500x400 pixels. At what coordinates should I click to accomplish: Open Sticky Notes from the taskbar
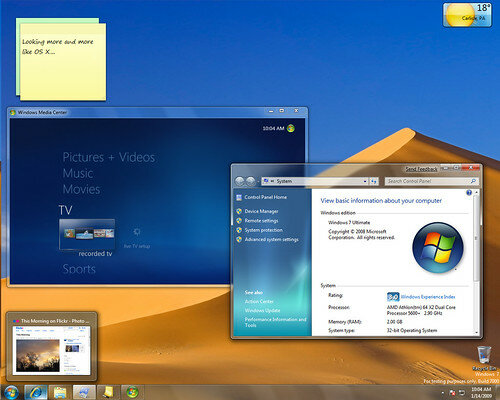(108, 393)
